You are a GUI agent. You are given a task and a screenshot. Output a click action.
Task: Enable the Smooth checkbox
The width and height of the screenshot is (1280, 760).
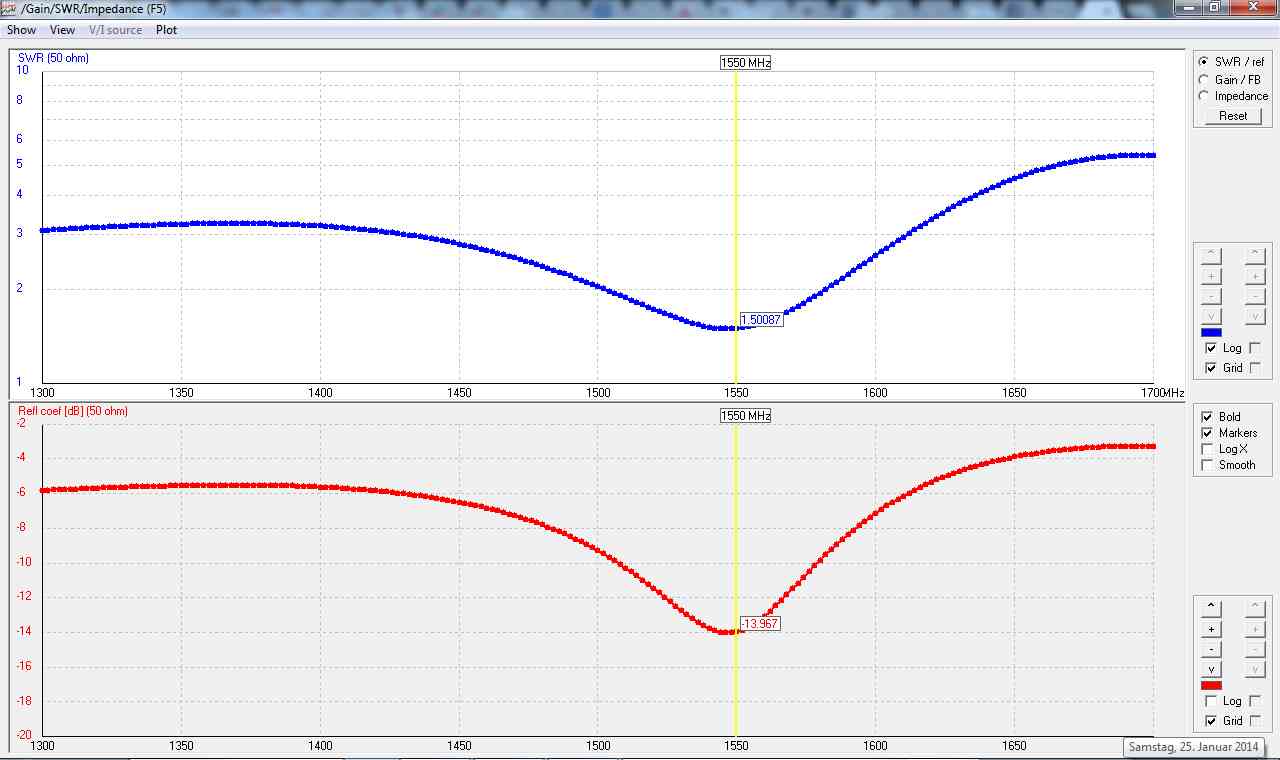(x=1207, y=465)
